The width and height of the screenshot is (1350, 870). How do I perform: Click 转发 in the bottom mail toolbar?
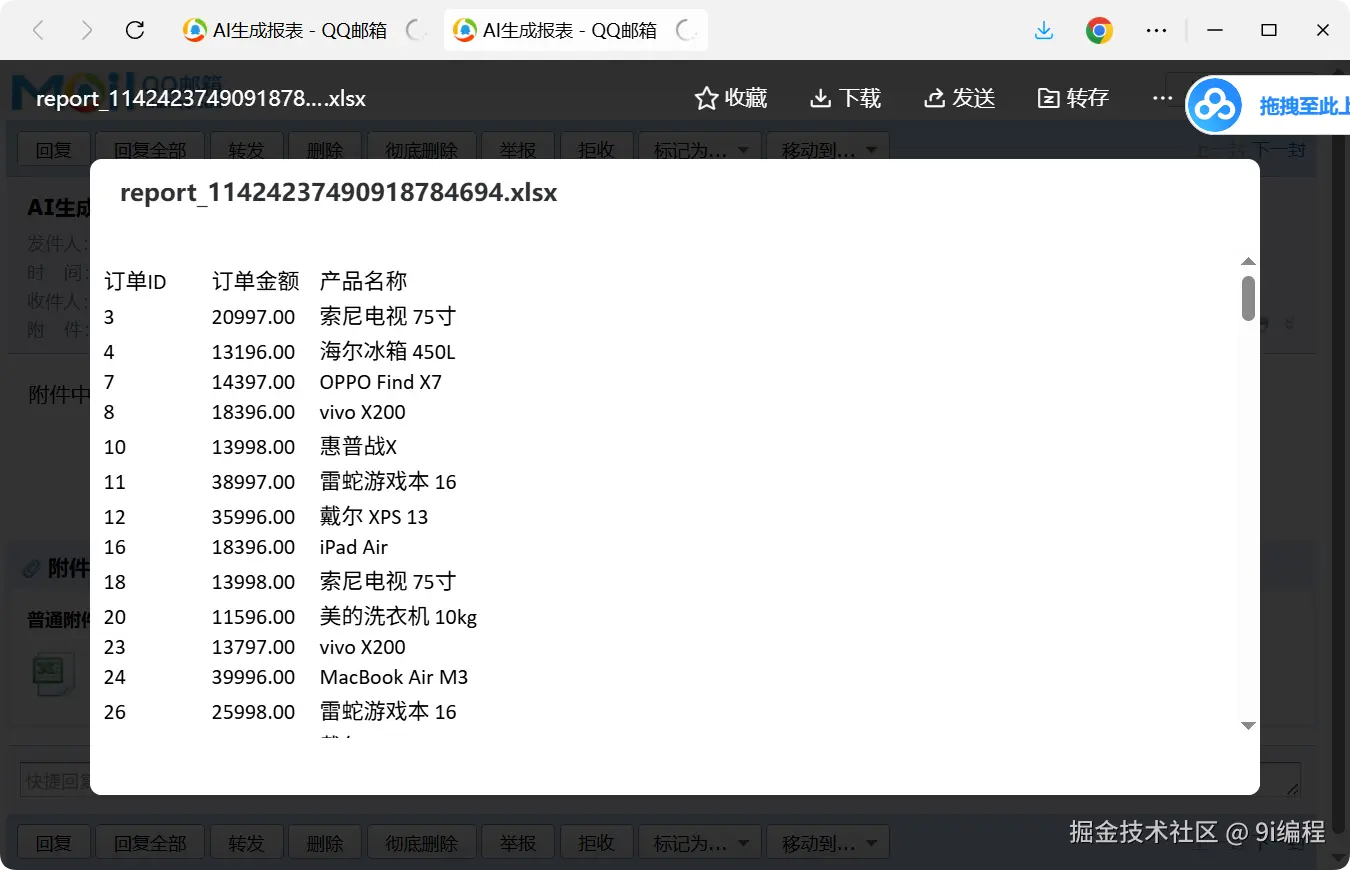click(x=246, y=842)
